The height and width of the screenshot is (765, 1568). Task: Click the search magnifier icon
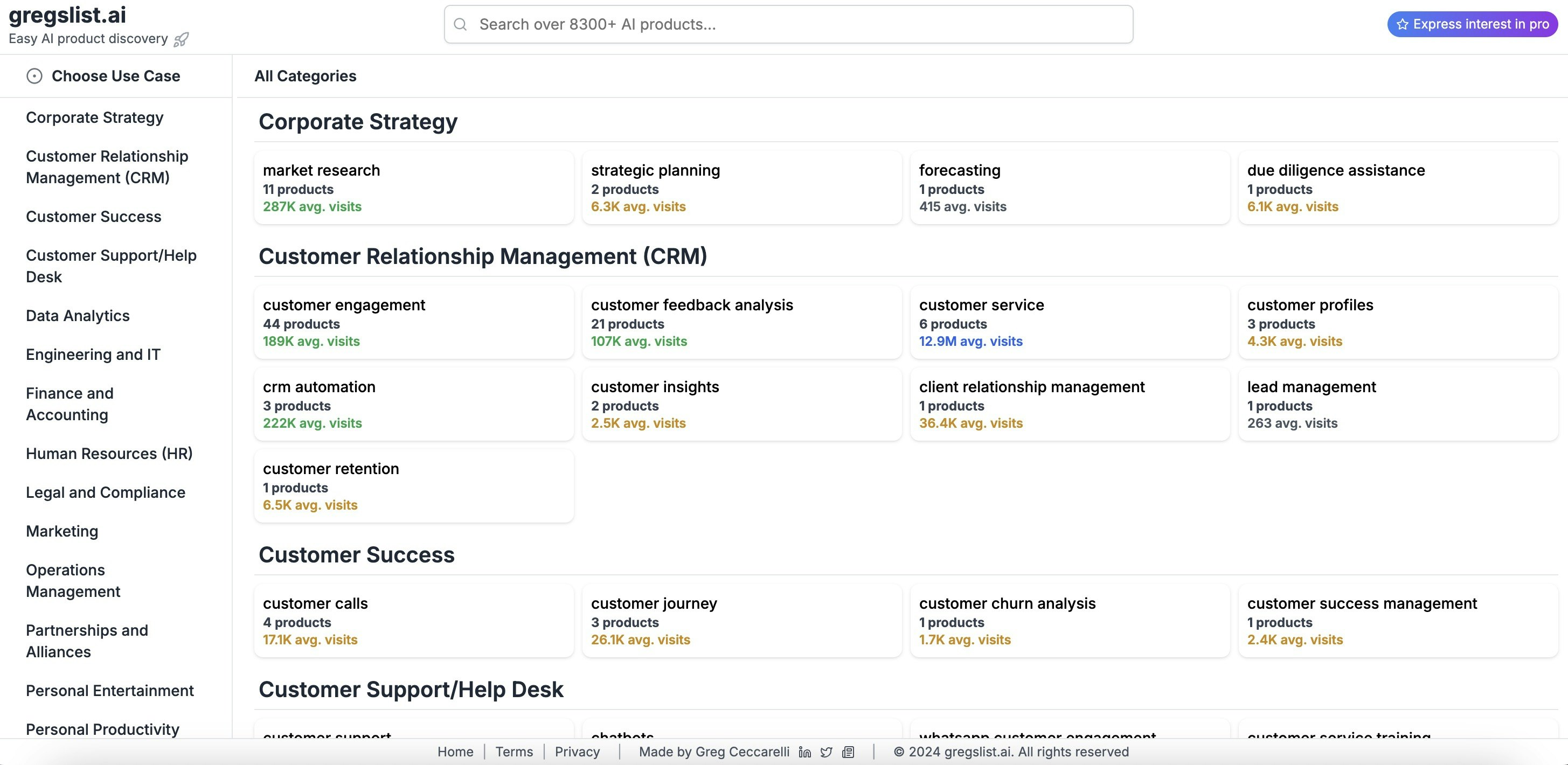(461, 24)
